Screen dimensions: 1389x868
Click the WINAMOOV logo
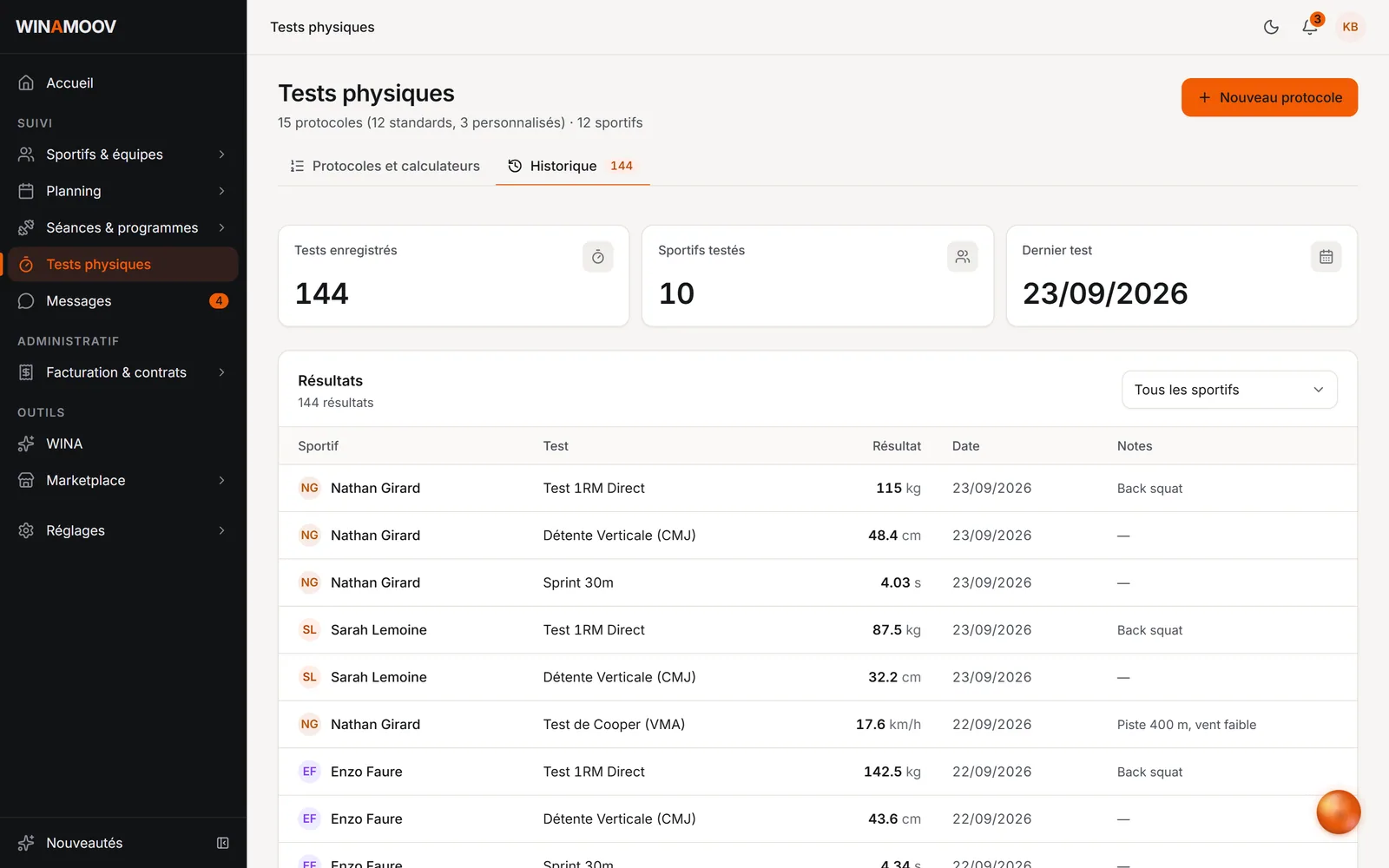point(66,27)
